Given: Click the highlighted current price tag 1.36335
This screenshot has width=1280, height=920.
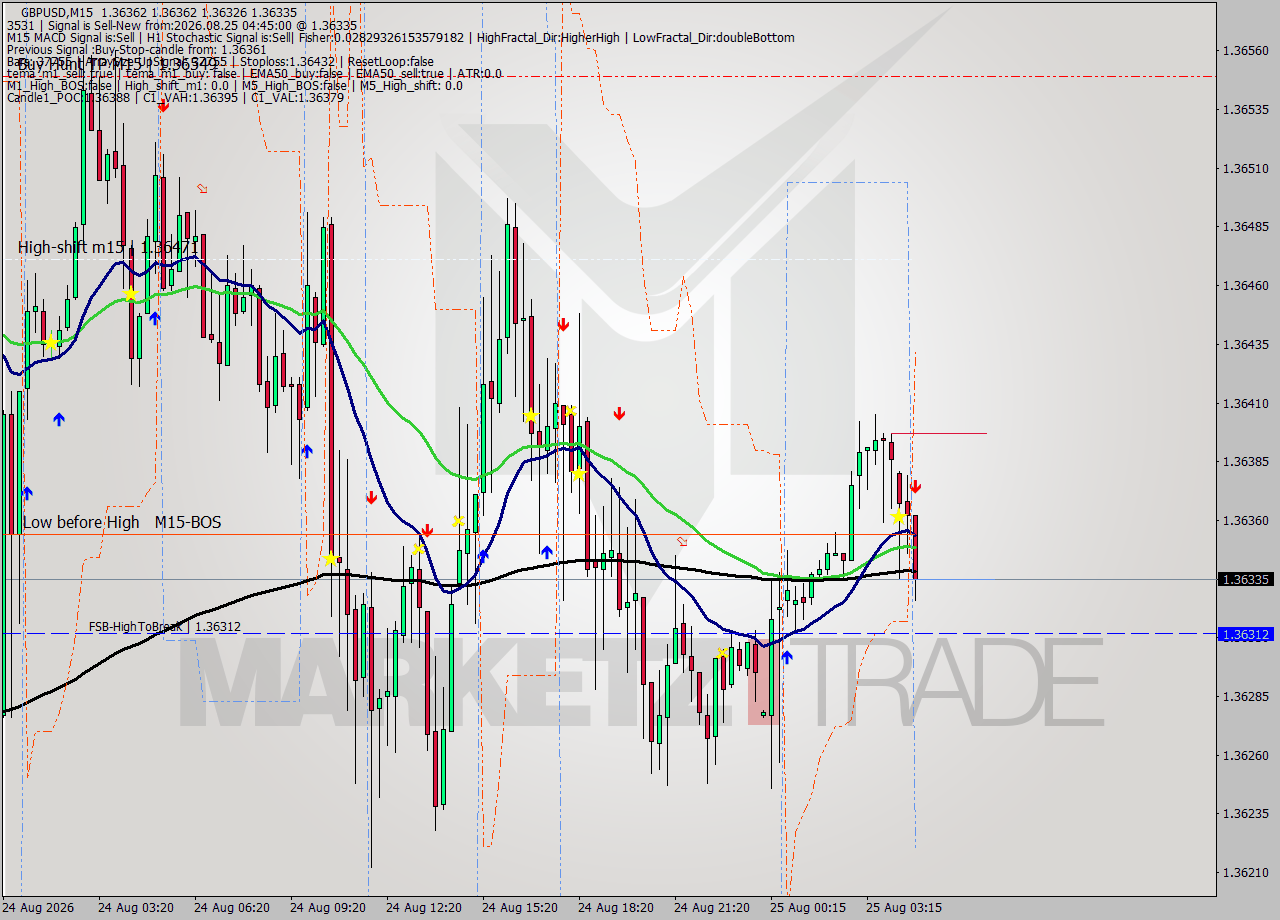Looking at the screenshot, I should coord(1246,579).
